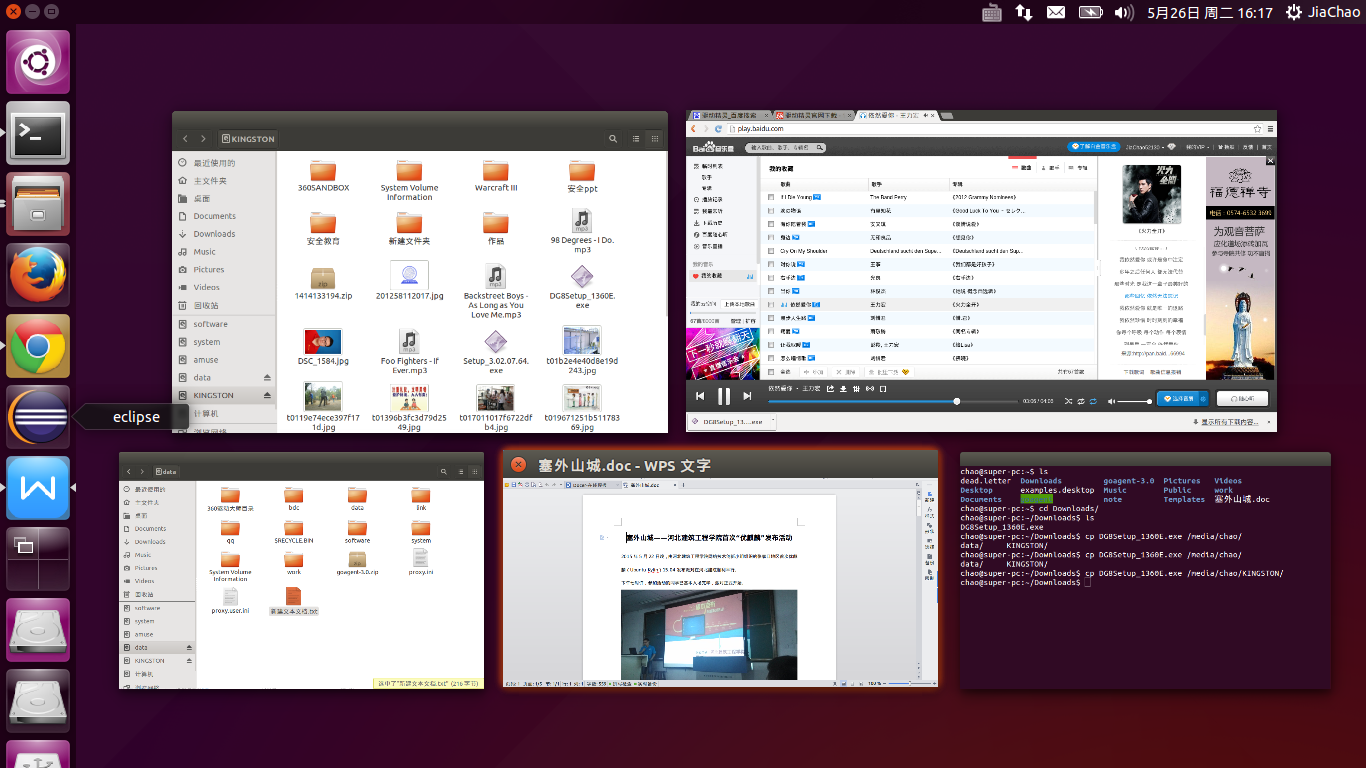Adjust the Baidu Music volume slider

pos(1134,401)
